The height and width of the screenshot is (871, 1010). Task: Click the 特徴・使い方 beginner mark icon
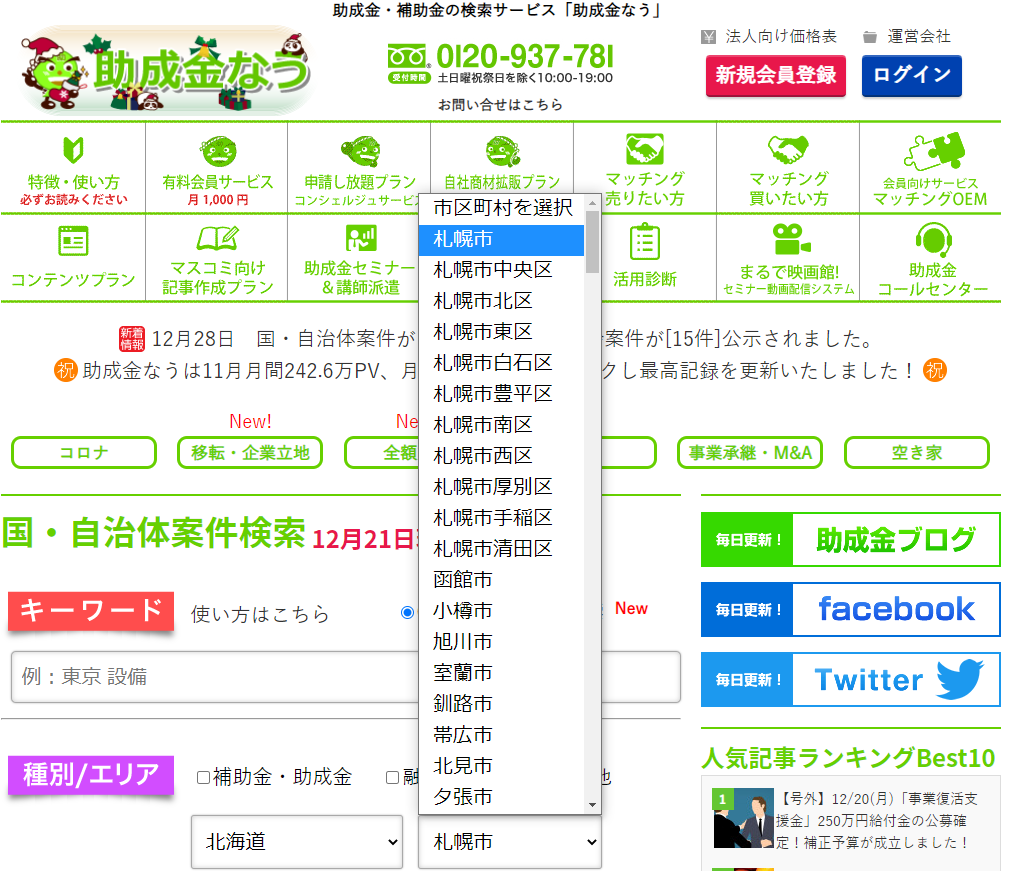click(x=72, y=151)
